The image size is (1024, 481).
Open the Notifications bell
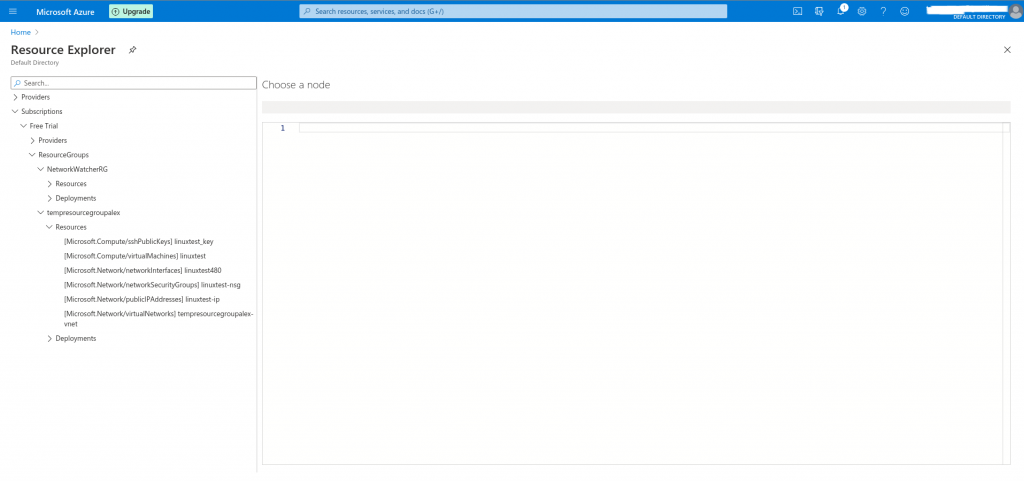tap(841, 11)
